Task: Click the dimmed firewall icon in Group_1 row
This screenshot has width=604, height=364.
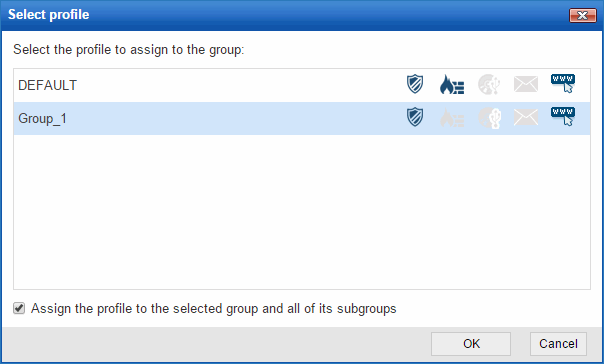Action: [x=452, y=117]
